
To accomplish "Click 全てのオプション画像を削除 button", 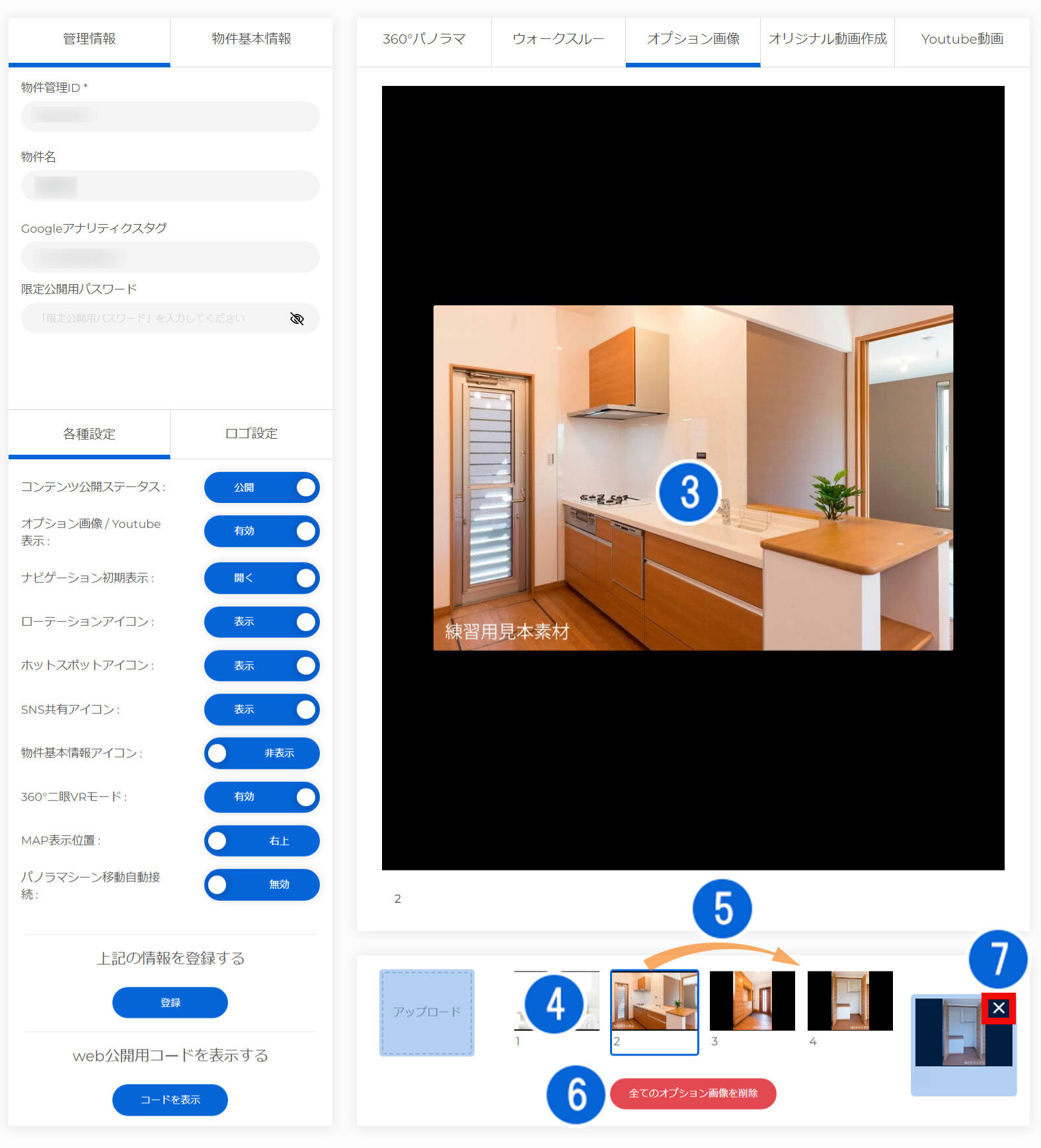I will pyautogui.click(x=693, y=1093).
